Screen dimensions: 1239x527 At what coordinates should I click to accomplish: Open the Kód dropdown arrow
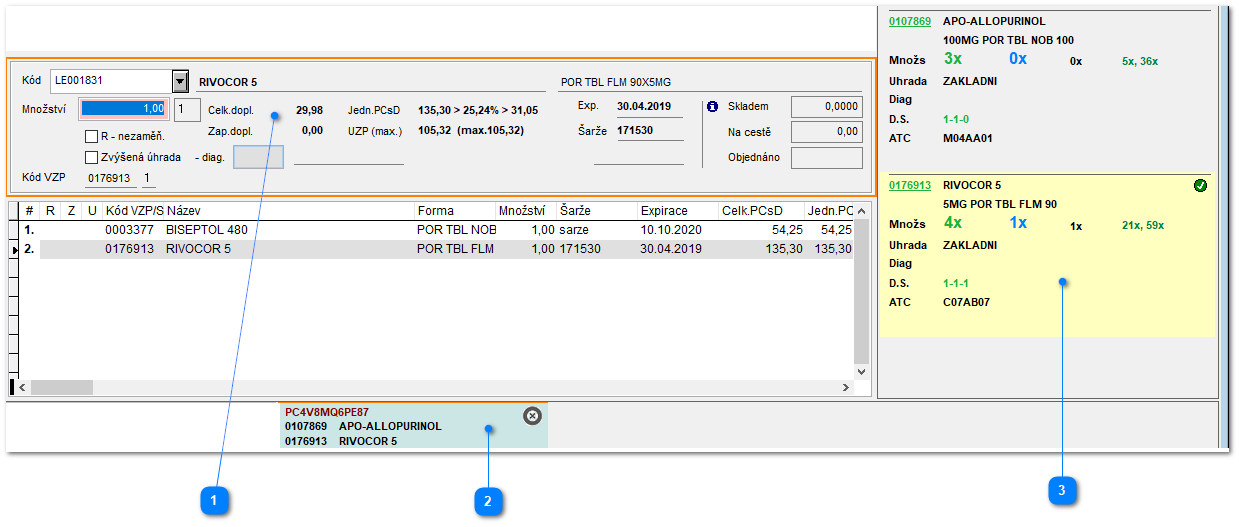coord(180,81)
